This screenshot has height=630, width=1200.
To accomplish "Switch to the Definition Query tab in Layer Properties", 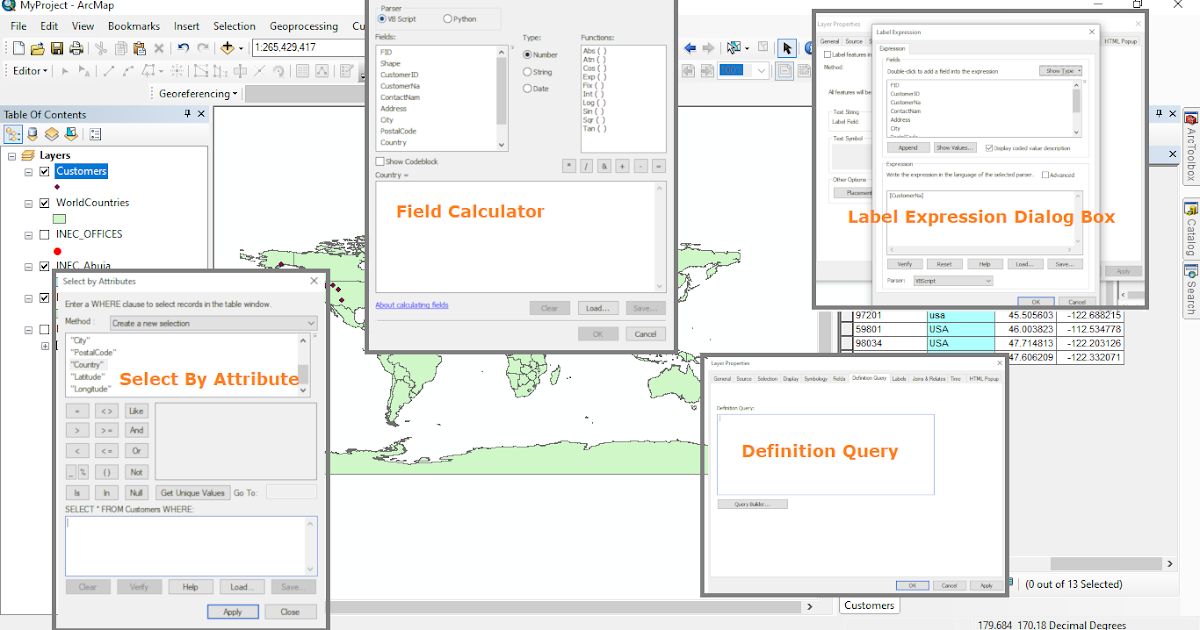I will coord(869,378).
